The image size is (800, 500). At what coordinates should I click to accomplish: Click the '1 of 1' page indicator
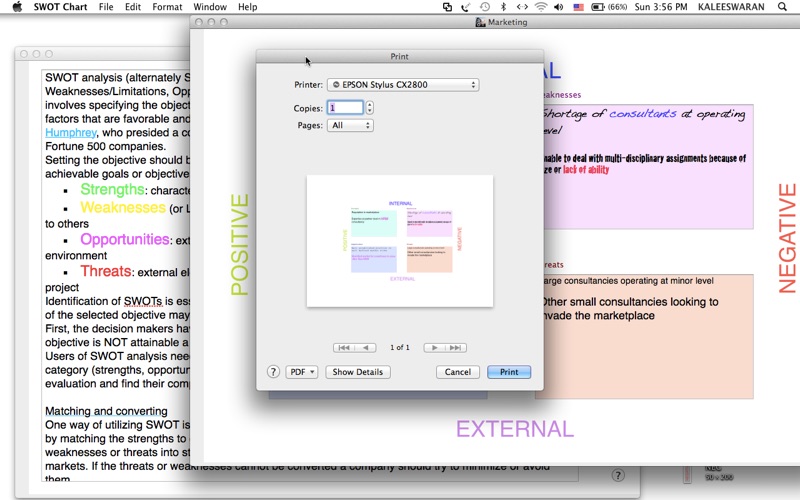(399, 347)
